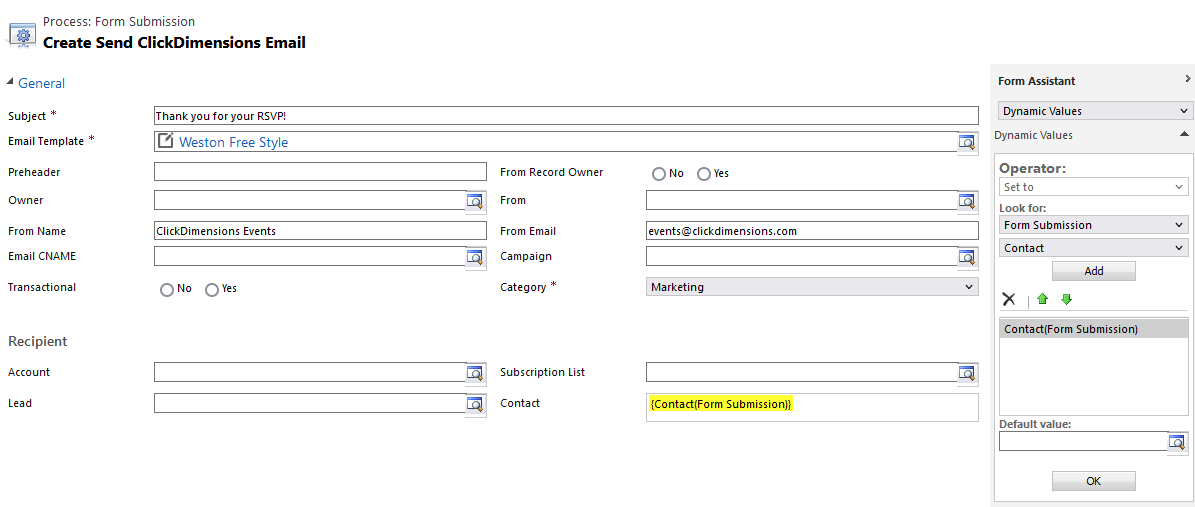Click the From Email field
The width and height of the screenshot is (1195, 507).
[812, 231]
